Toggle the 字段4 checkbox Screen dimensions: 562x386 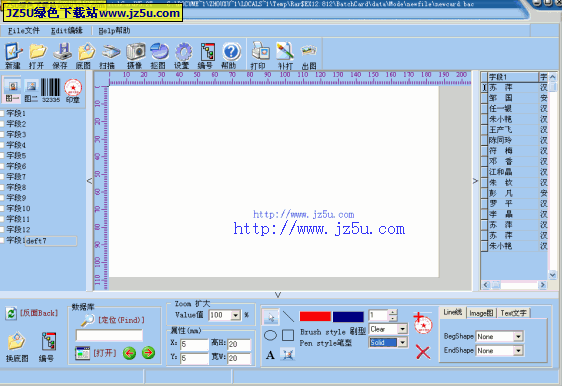point(2,145)
